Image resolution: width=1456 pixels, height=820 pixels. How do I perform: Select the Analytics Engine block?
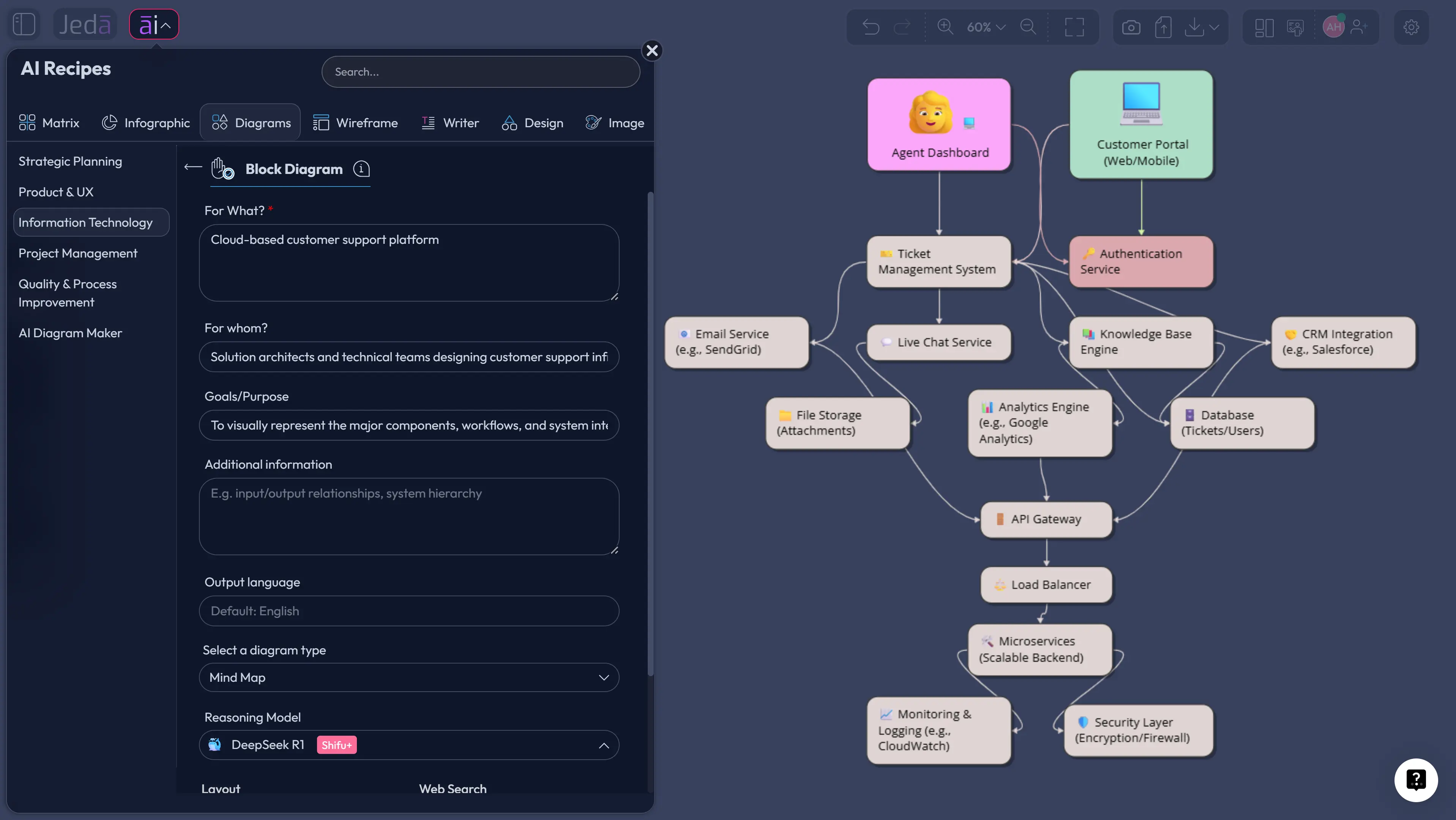pyautogui.click(x=1040, y=423)
